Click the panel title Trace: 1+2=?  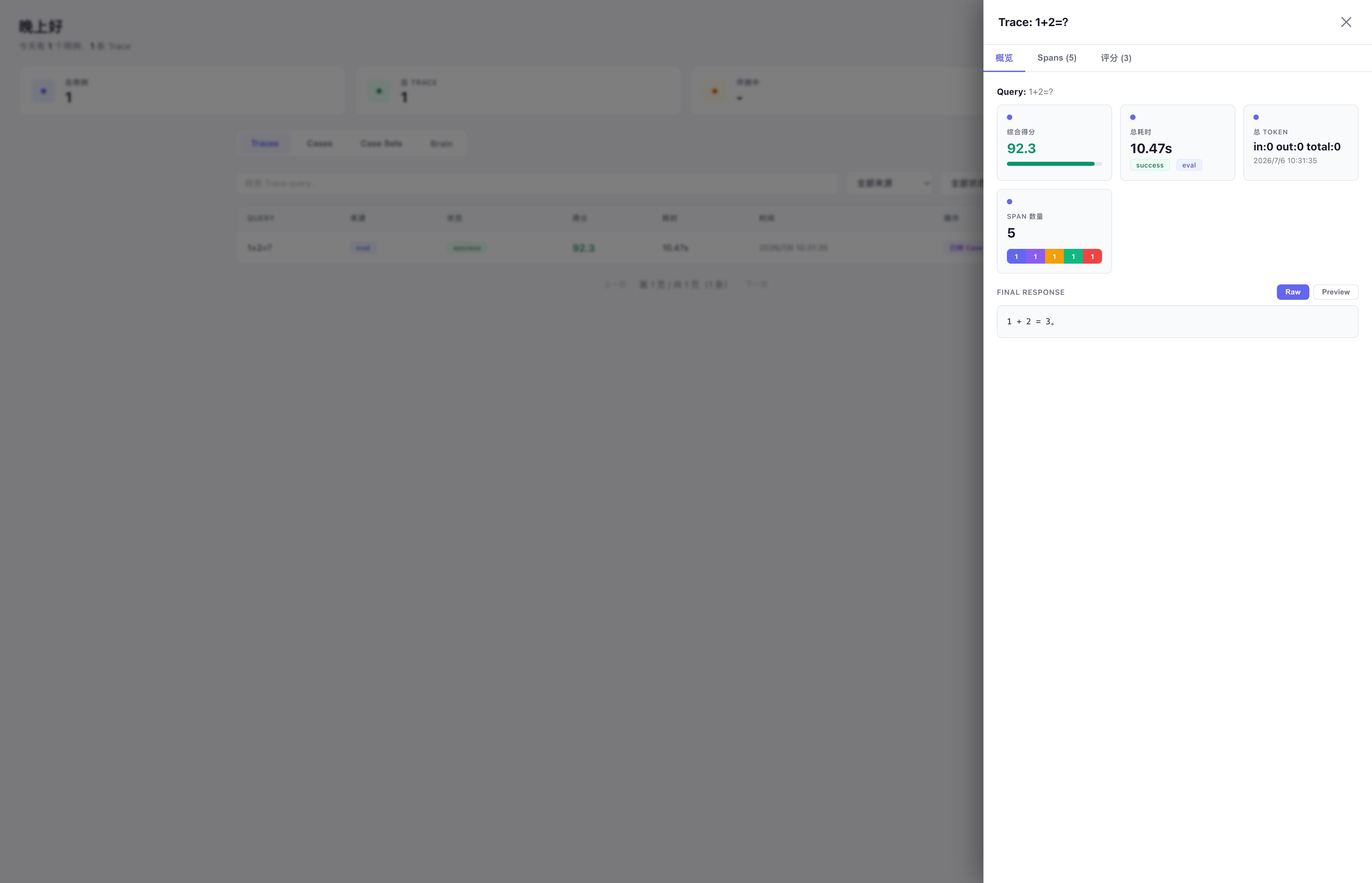(1033, 22)
